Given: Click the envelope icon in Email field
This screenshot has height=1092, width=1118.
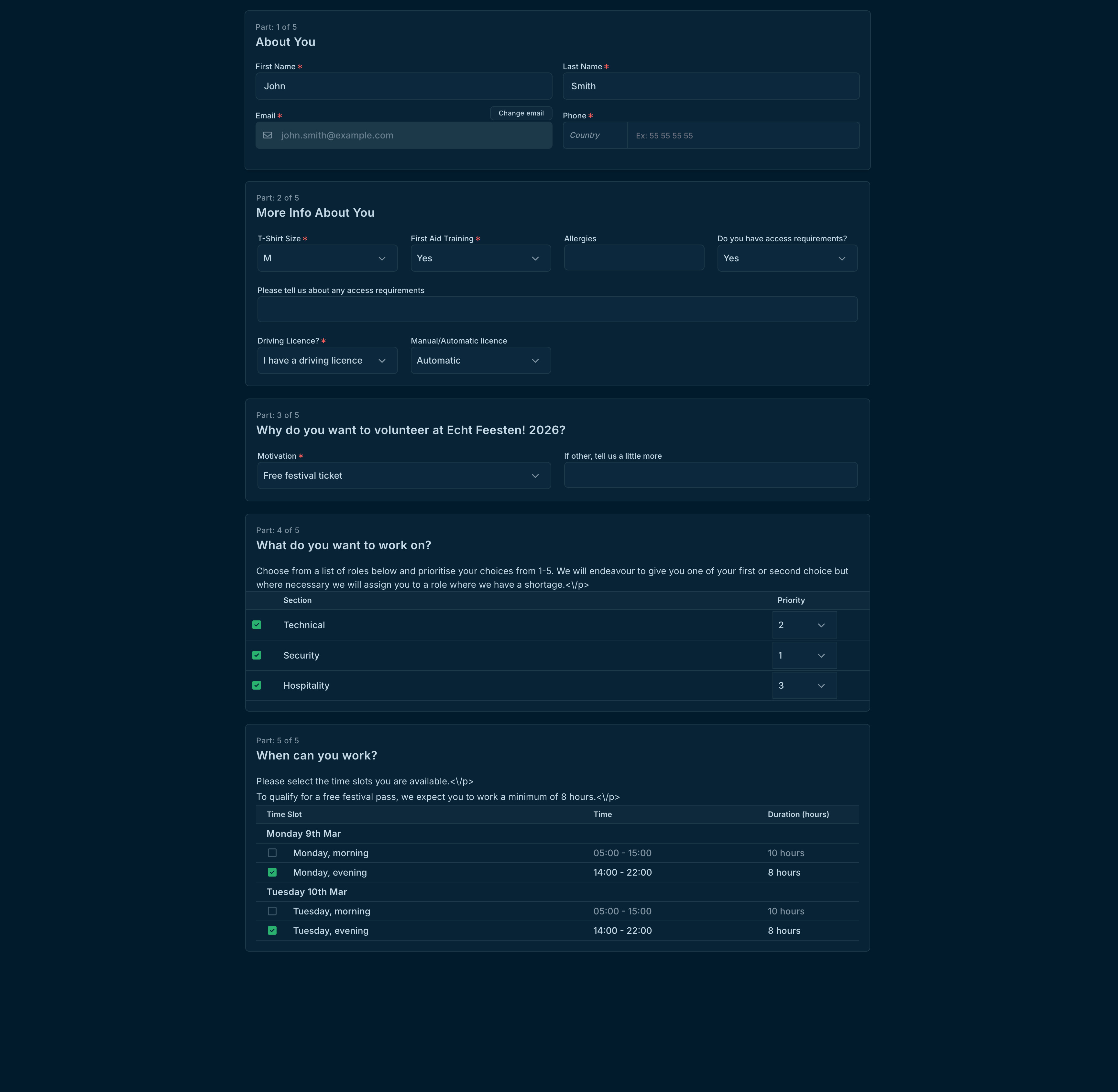Looking at the screenshot, I should 267,135.
